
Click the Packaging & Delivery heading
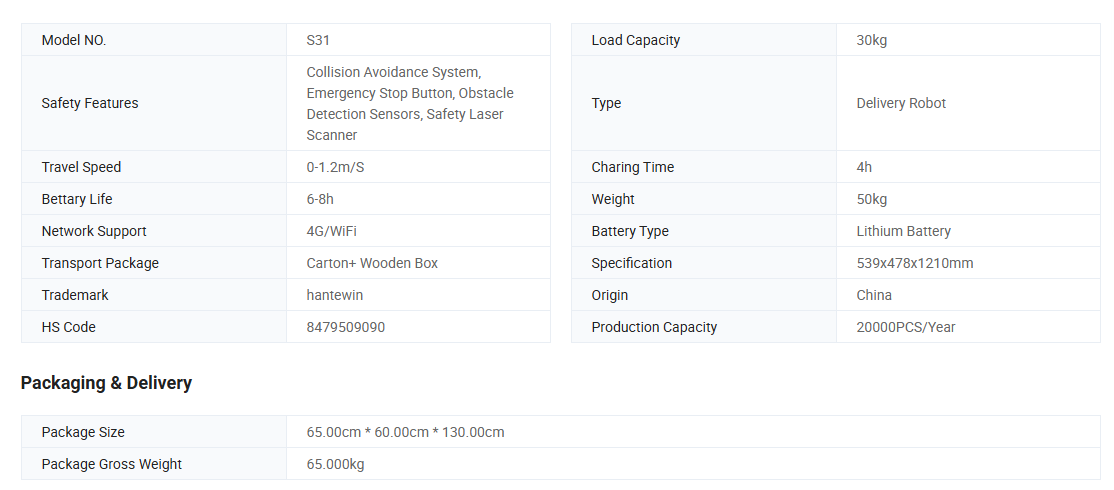point(106,383)
